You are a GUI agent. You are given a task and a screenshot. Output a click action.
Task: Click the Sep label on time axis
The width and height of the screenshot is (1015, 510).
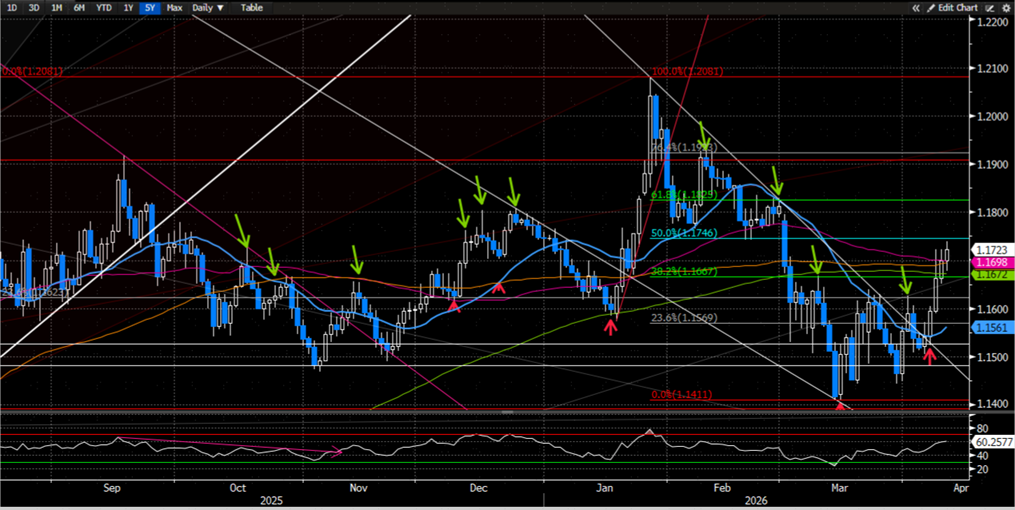tap(113, 489)
